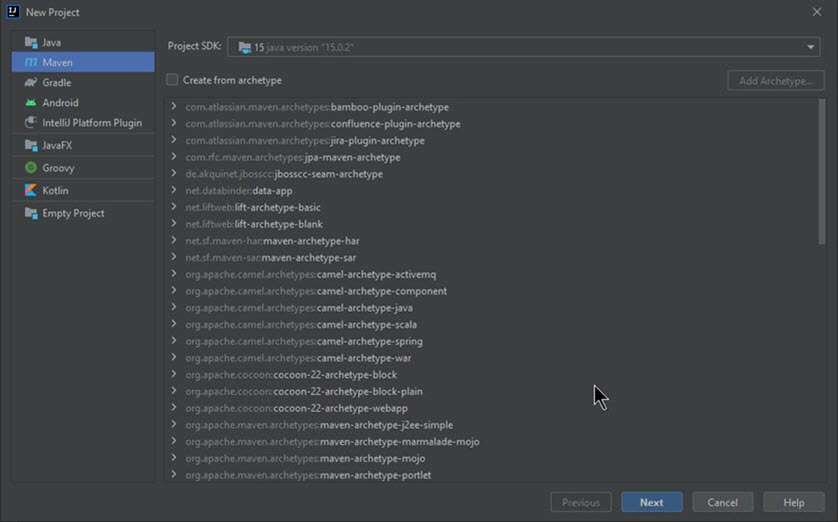Choose IntelliJ Platform Plugin entry

(x=83, y=122)
